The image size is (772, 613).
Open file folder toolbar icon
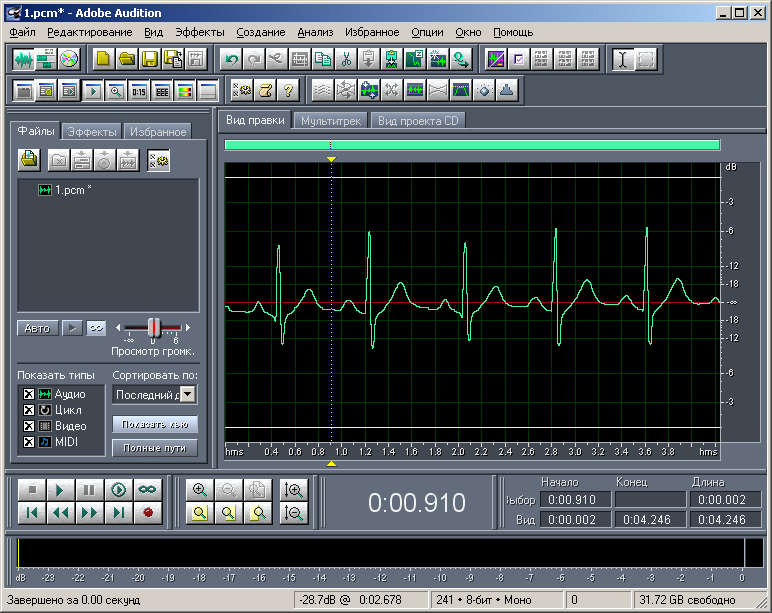[x=127, y=59]
